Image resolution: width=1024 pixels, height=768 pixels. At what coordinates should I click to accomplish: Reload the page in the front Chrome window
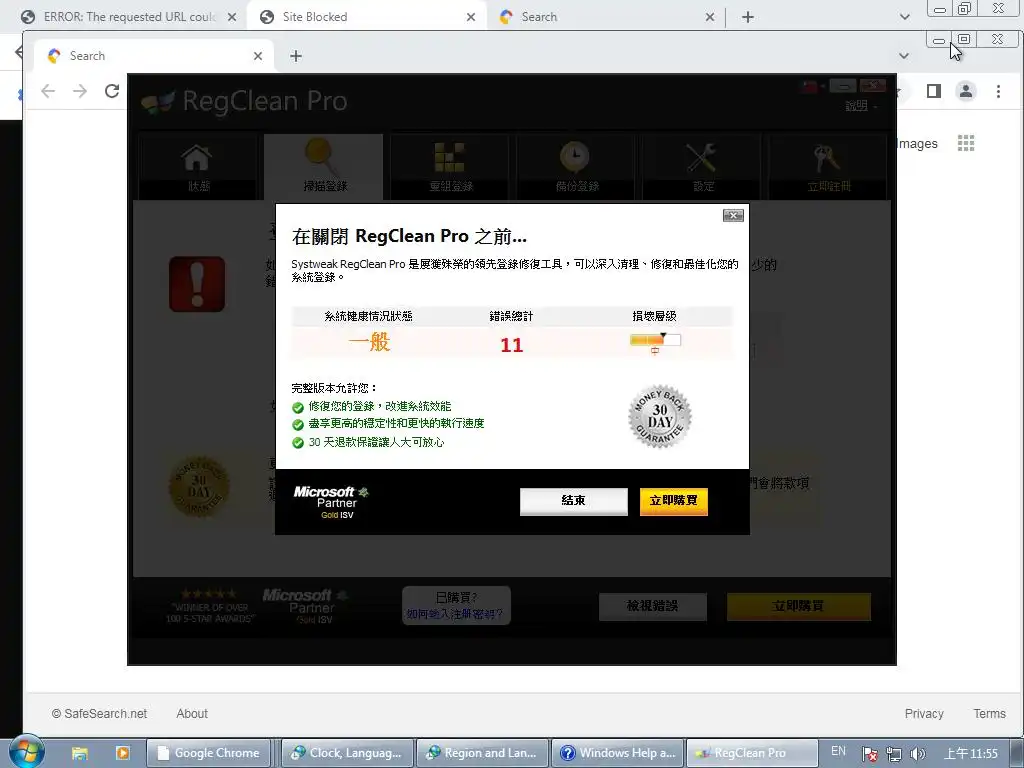112,91
